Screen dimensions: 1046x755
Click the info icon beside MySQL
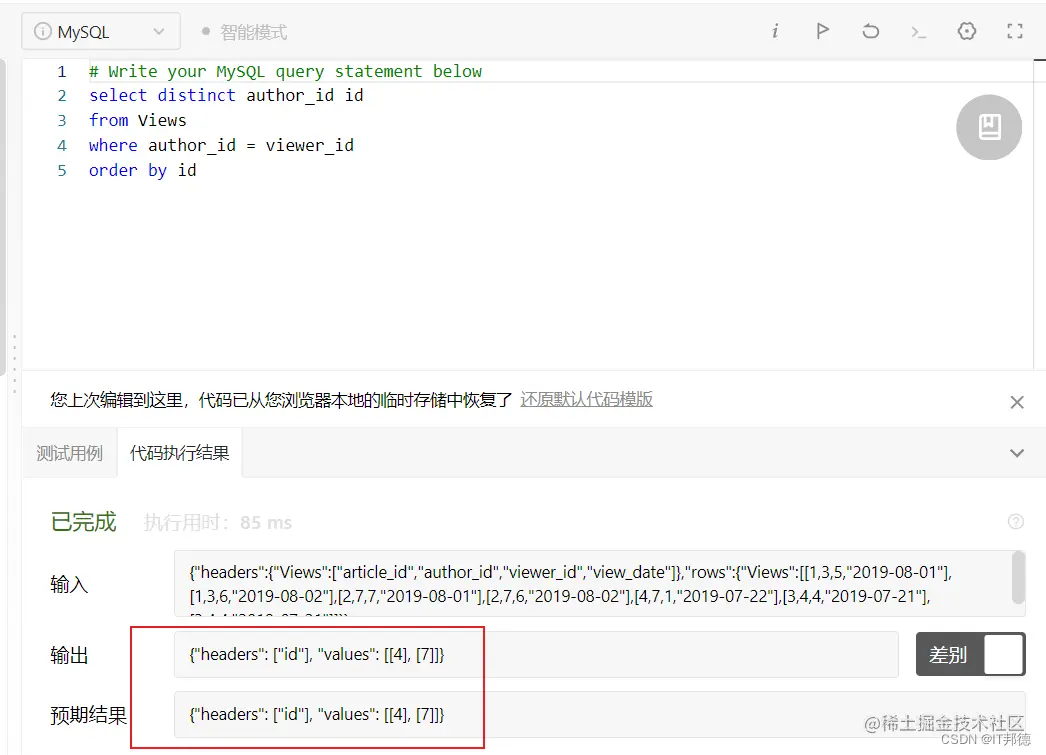[x=42, y=31]
